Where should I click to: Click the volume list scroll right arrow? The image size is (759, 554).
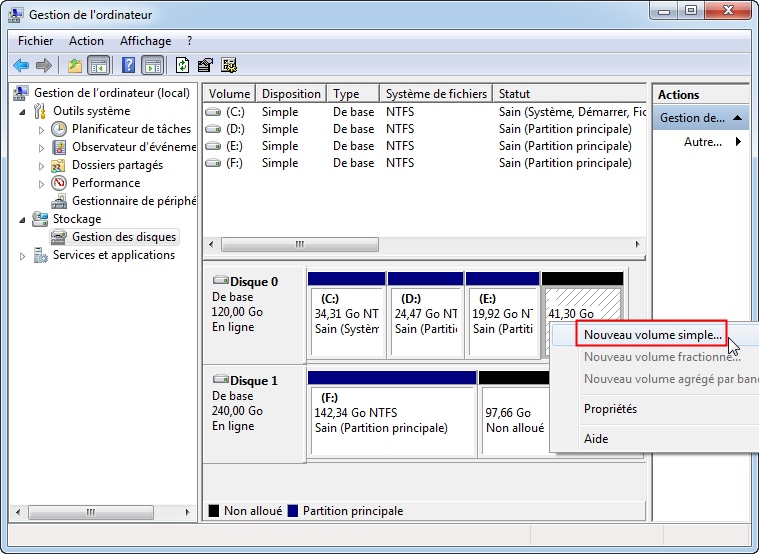[638, 244]
